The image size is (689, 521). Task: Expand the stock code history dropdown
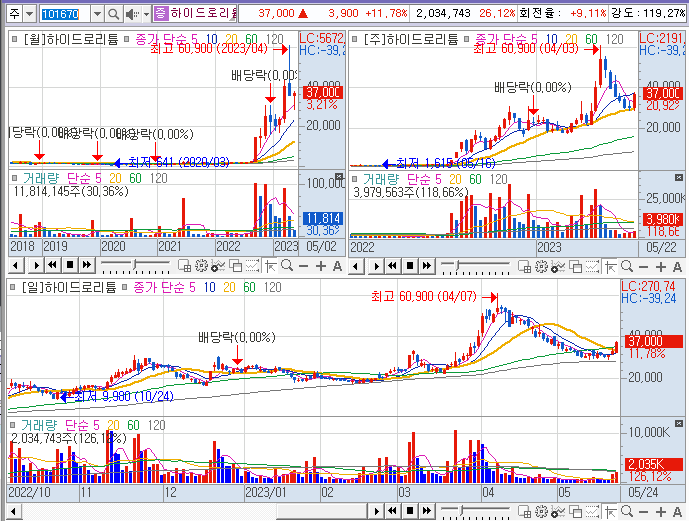pos(98,14)
